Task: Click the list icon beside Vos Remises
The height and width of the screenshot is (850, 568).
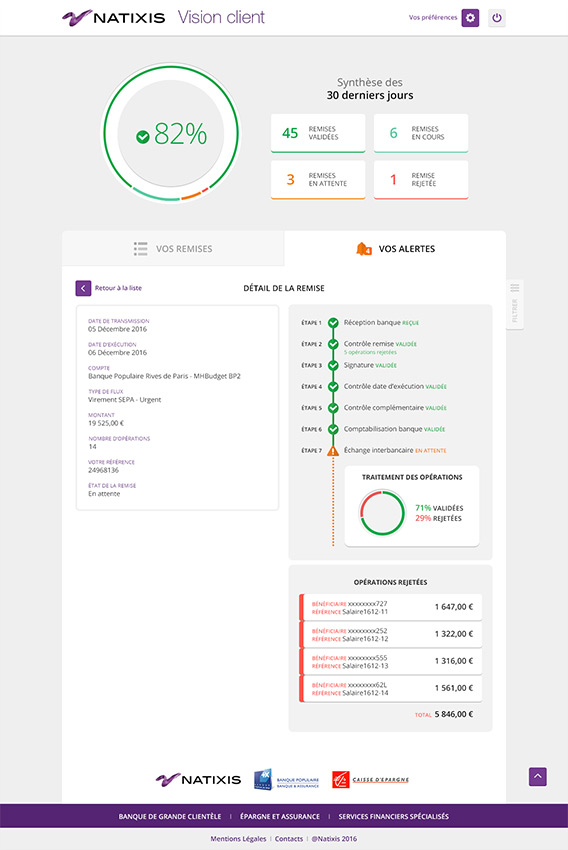Action: tap(140, 249)
